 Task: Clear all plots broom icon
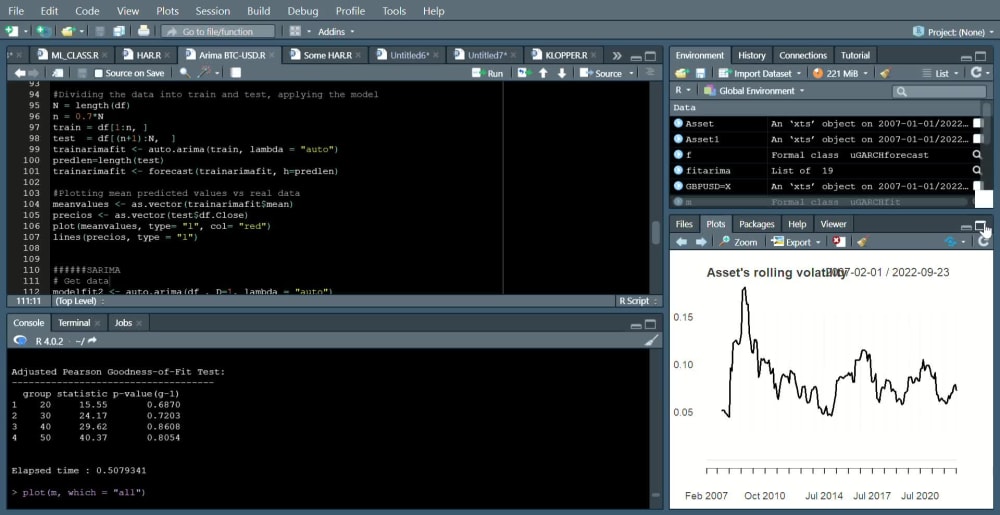click(862, 242)
